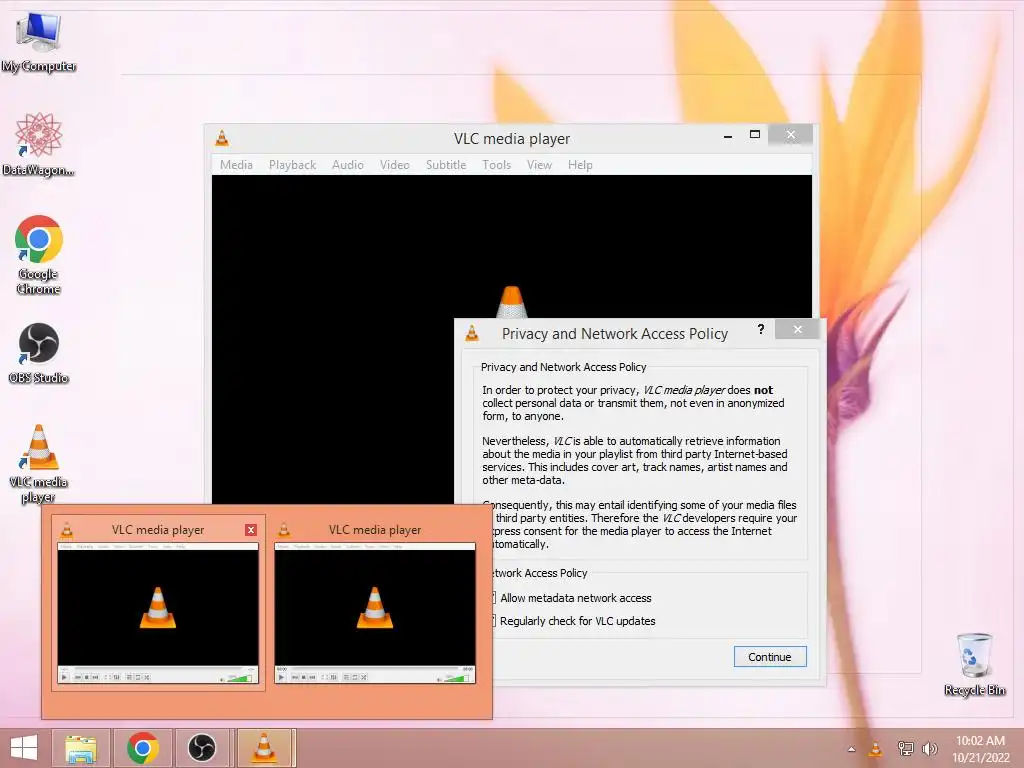
Task: Open the Help menu in VLC
Action: click(x=580, y=165)
